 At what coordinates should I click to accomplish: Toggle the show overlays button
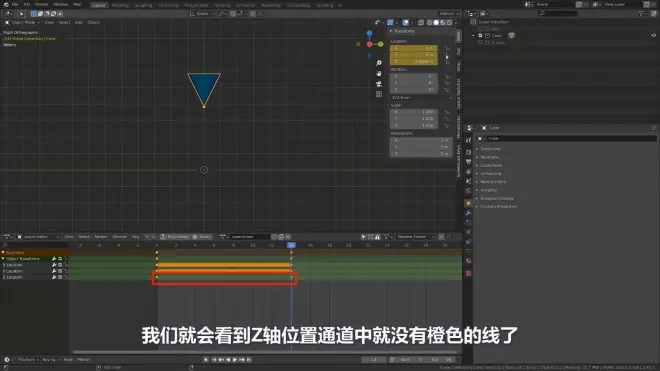(x=405, y=22)
